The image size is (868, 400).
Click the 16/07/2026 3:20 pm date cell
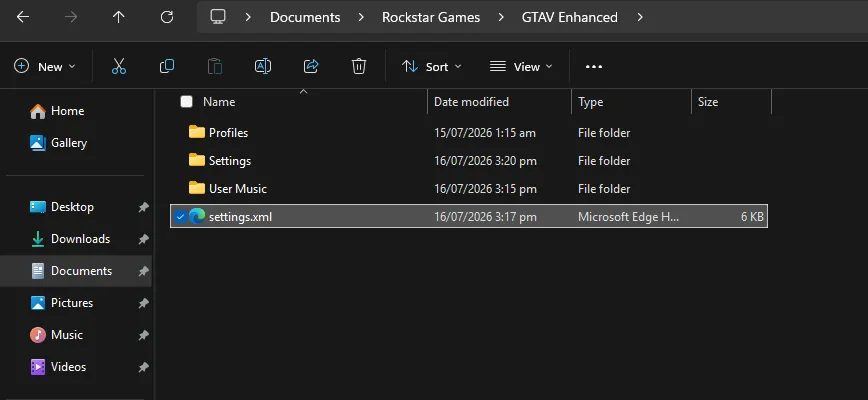pos(485,161)
